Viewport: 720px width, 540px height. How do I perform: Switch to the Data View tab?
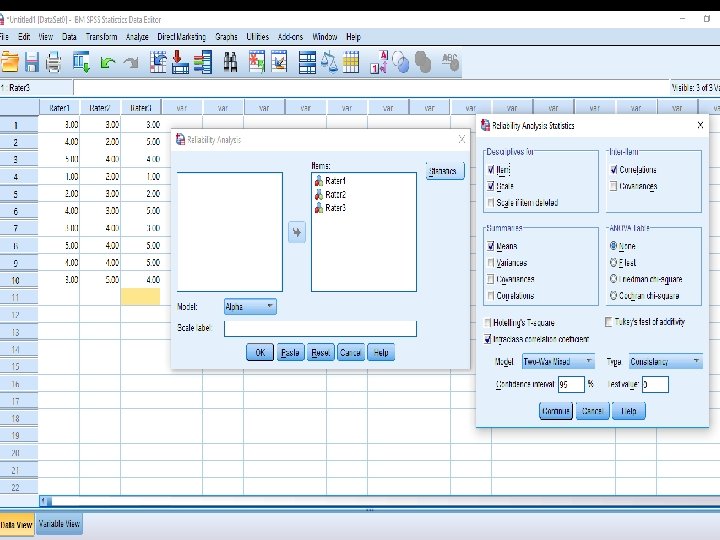(x=17, y=524)
